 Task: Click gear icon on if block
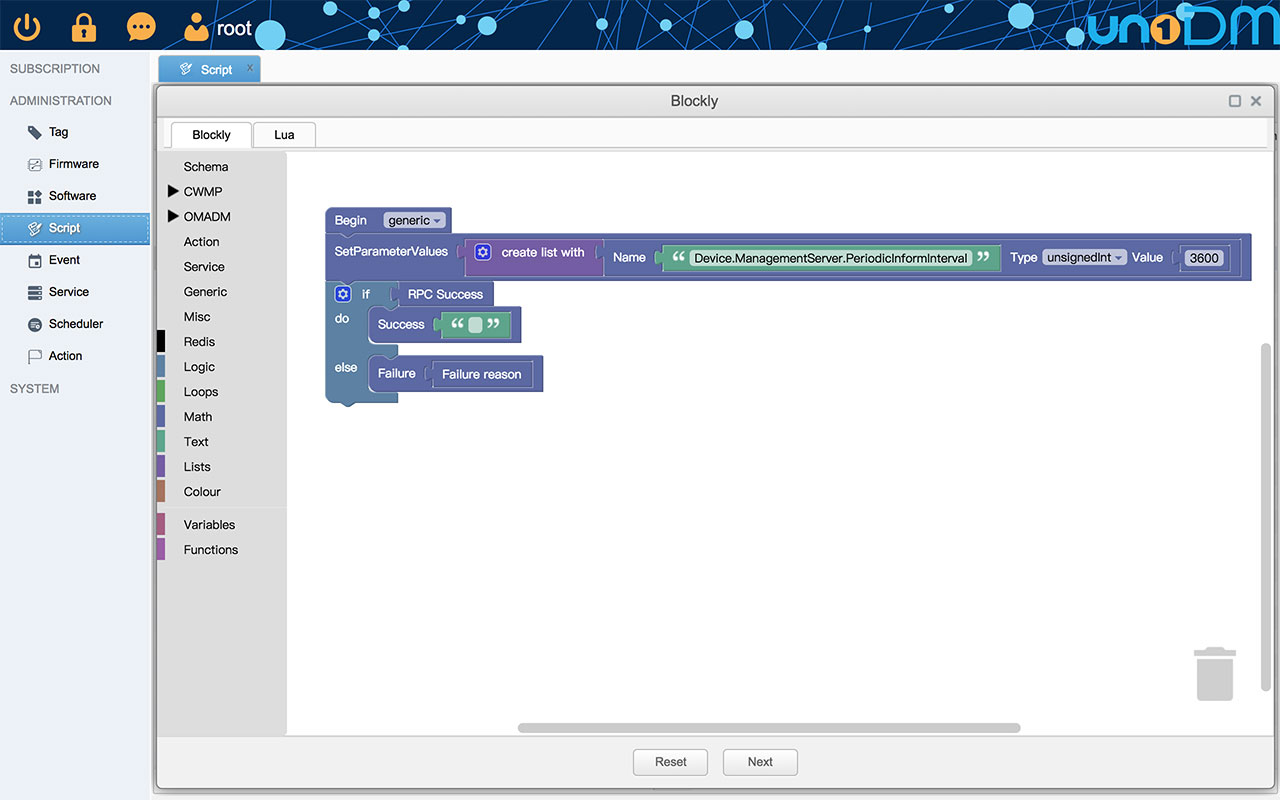[343, 294]
